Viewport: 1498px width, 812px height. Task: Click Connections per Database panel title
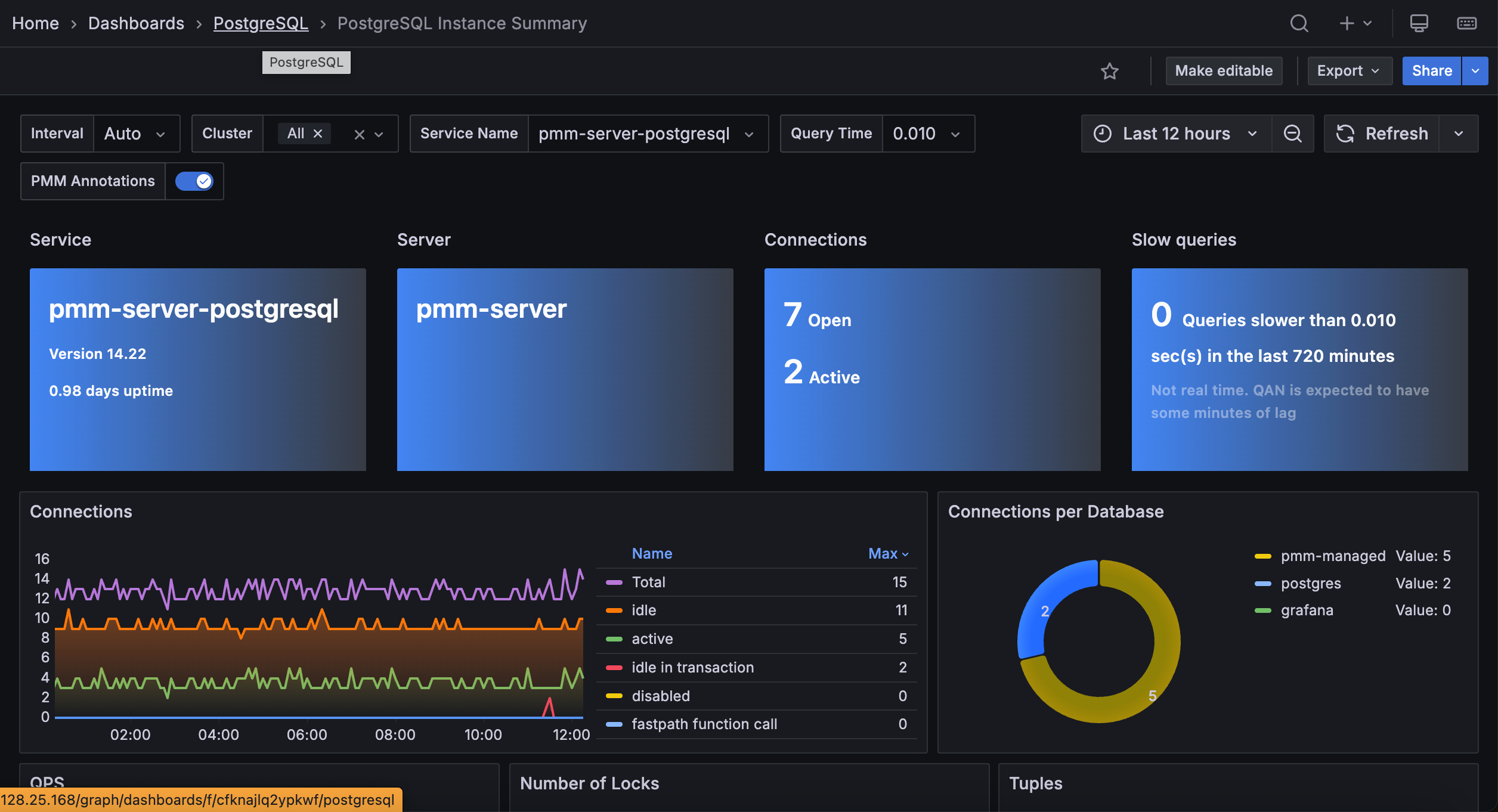pos(1056,512)
